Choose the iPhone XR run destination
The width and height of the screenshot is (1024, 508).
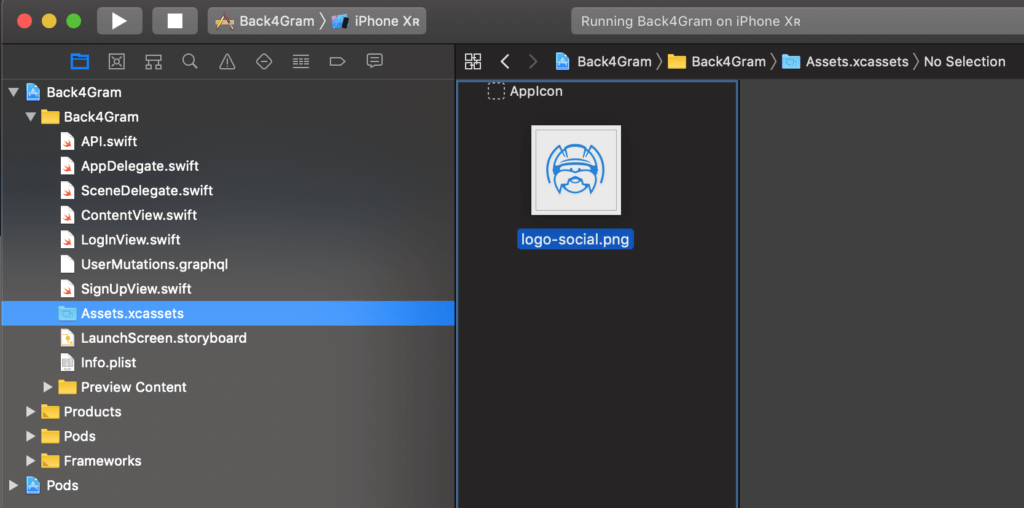(x=376, y=21)
